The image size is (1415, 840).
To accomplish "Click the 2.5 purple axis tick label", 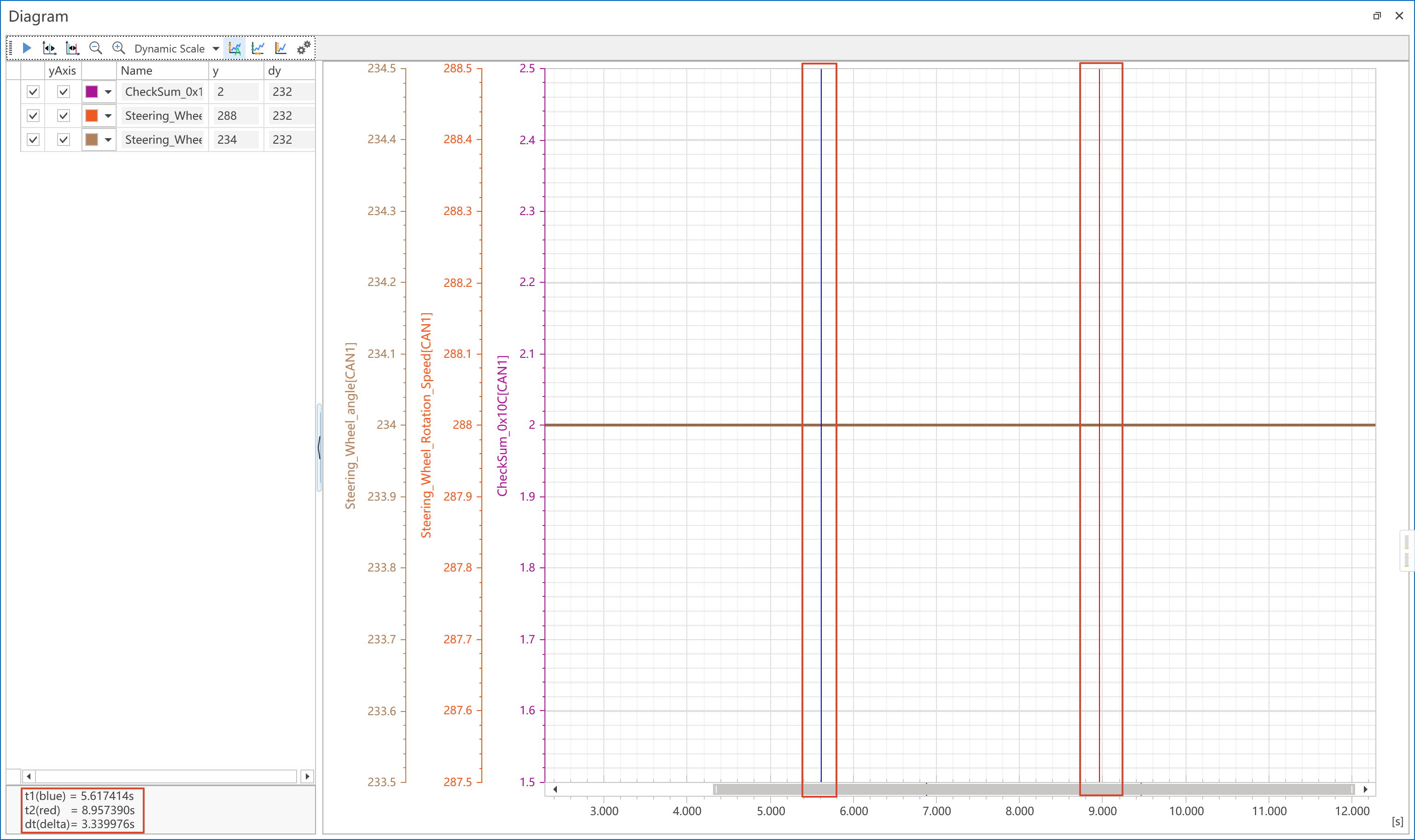I will 527,69.
